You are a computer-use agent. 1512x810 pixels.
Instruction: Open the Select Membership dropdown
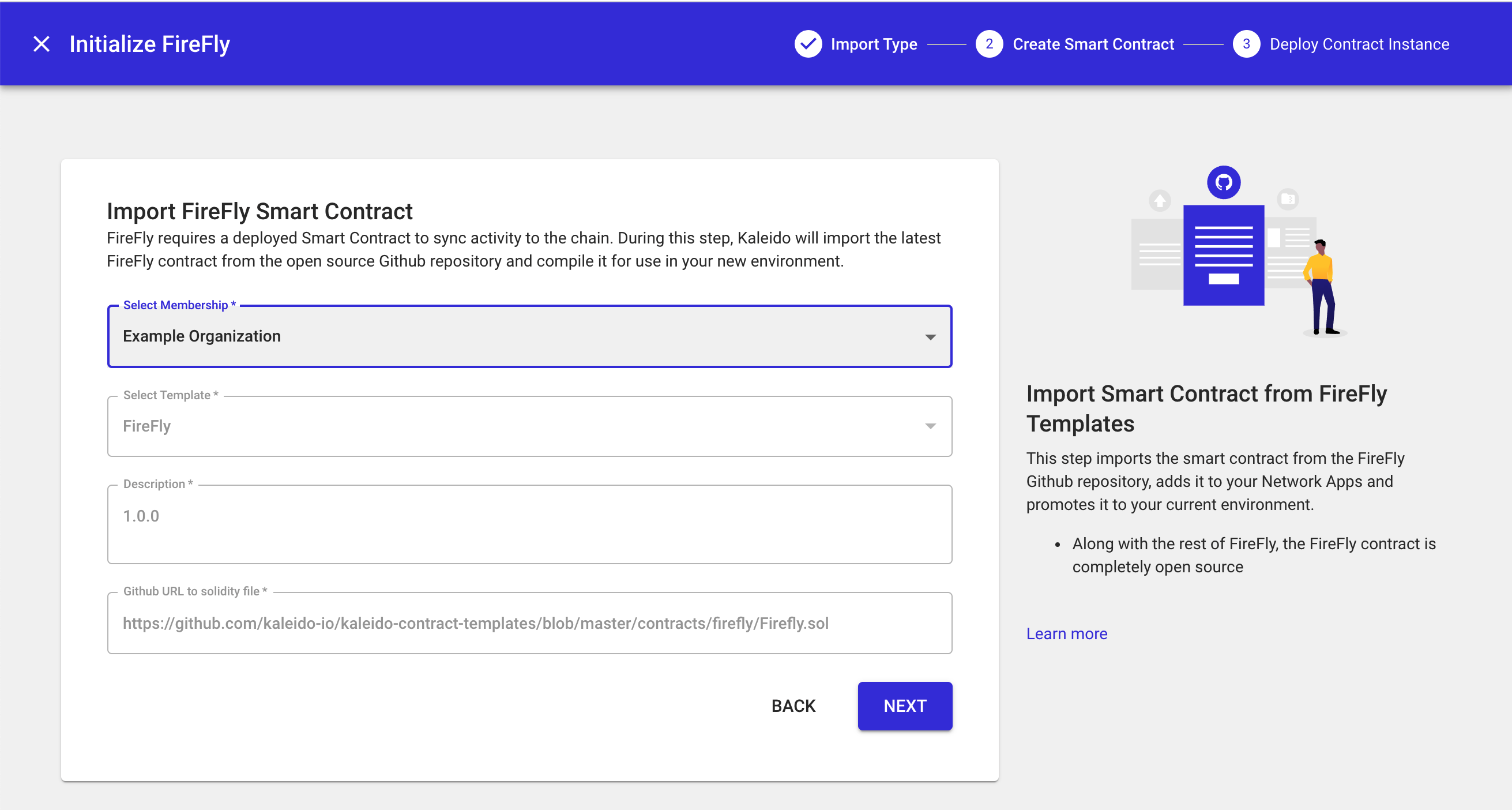click(x=529, y=336)
